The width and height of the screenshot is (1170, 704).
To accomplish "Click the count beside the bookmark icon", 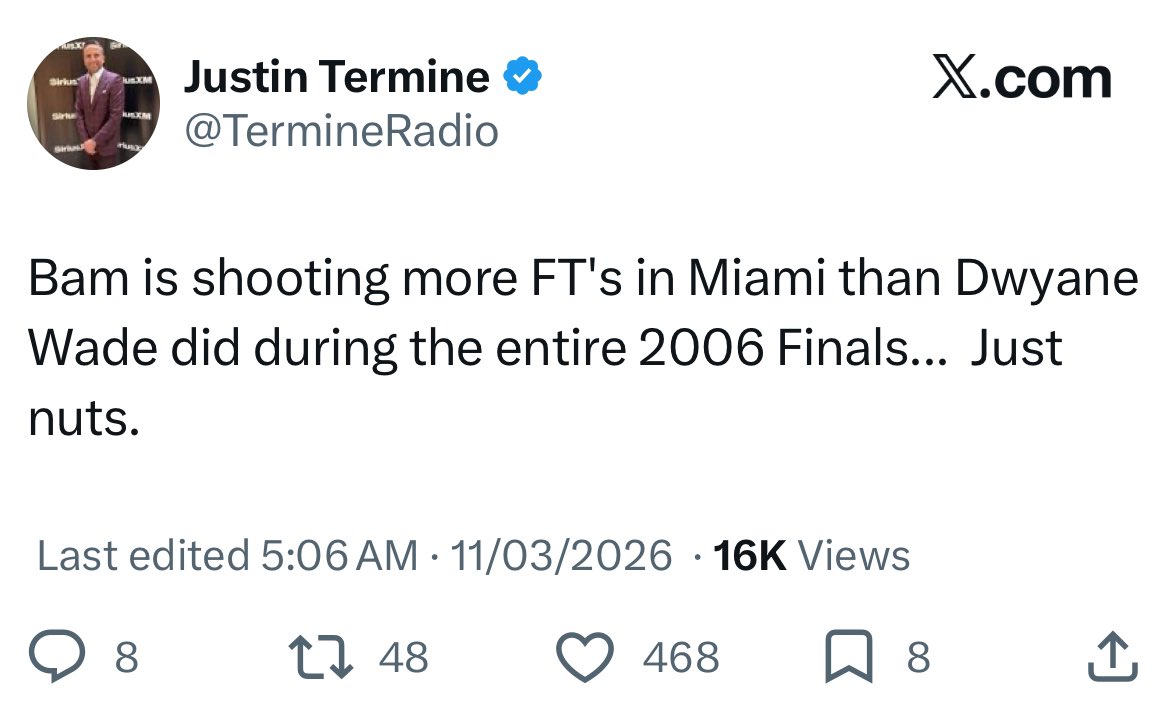I will pos(918,658).
